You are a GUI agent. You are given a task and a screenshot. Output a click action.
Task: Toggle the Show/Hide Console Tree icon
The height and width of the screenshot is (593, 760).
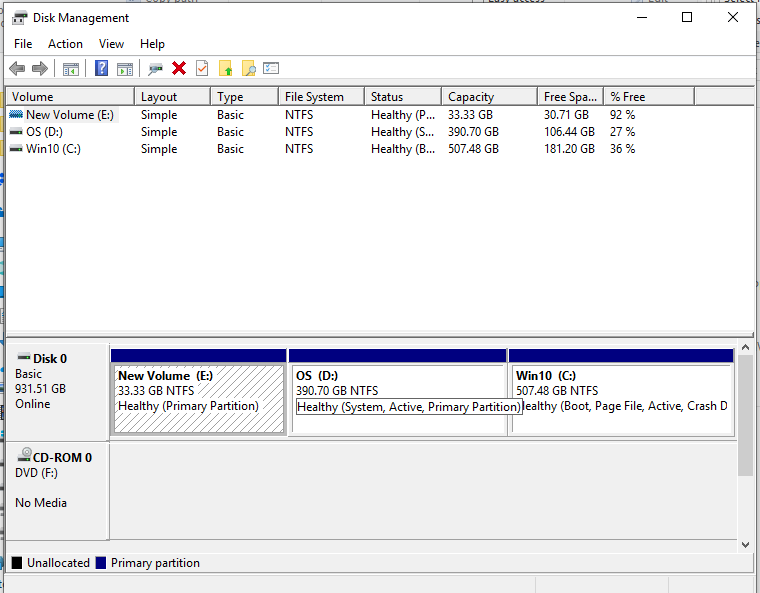71,69
